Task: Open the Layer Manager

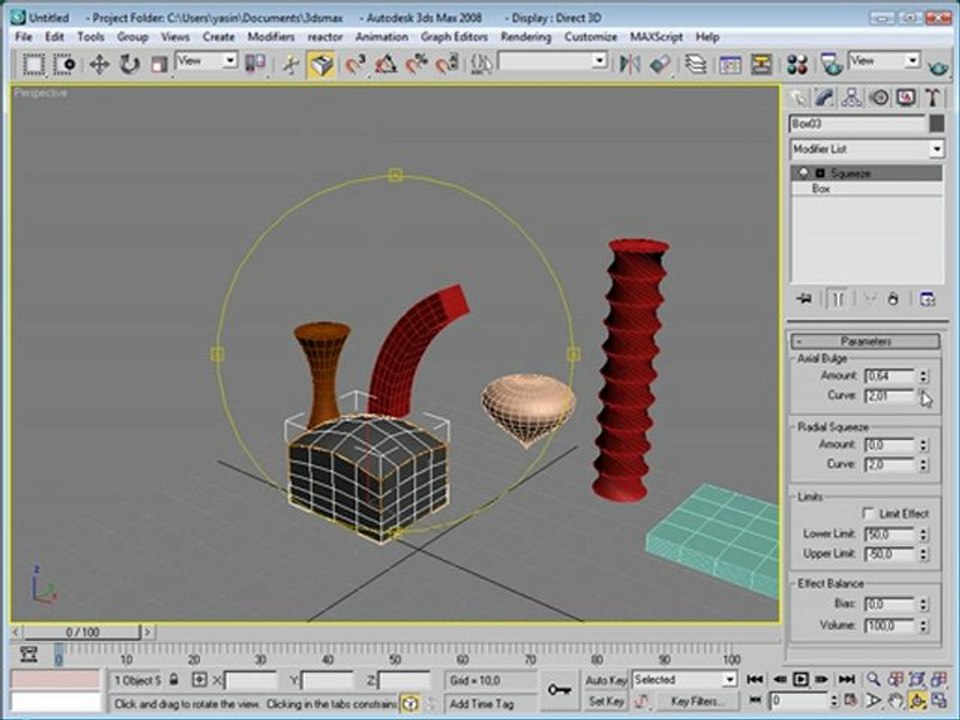Action: [696, 64]
